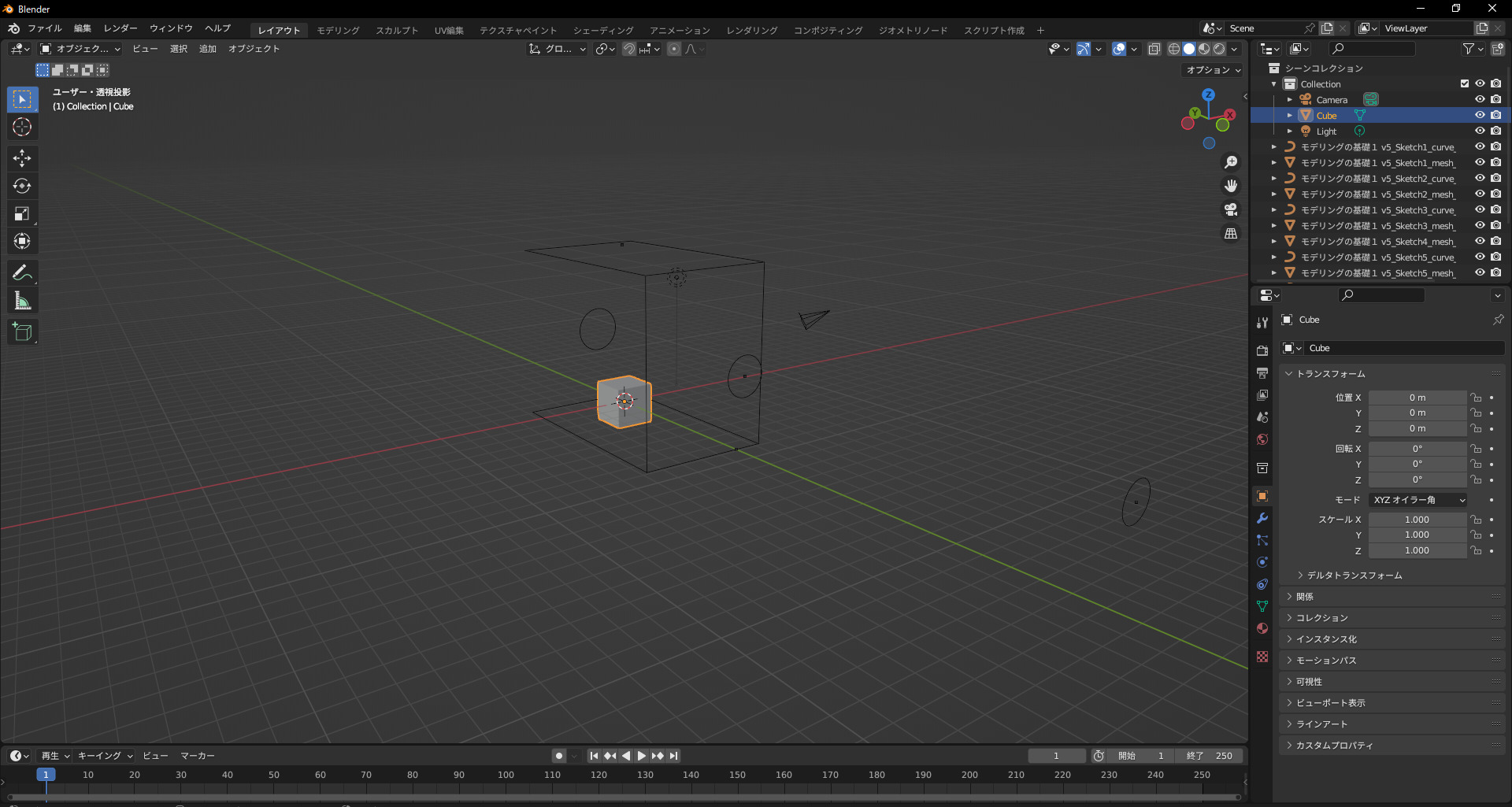This screenshot has width=1512, height=807.
Task: Click the Location Z value field
Action: tap(1417, 428)
